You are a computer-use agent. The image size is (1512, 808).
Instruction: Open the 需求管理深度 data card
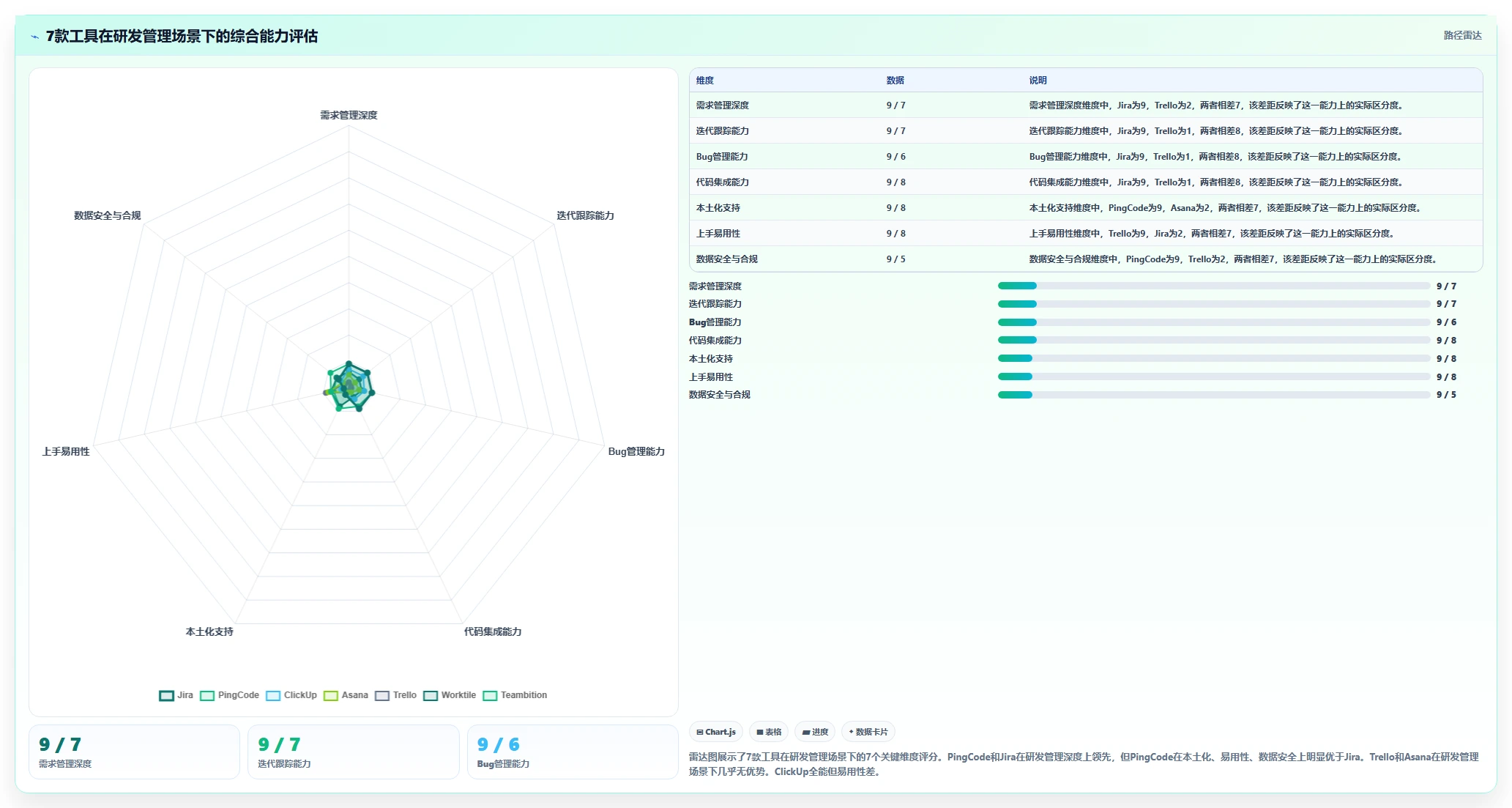(134, 752)
